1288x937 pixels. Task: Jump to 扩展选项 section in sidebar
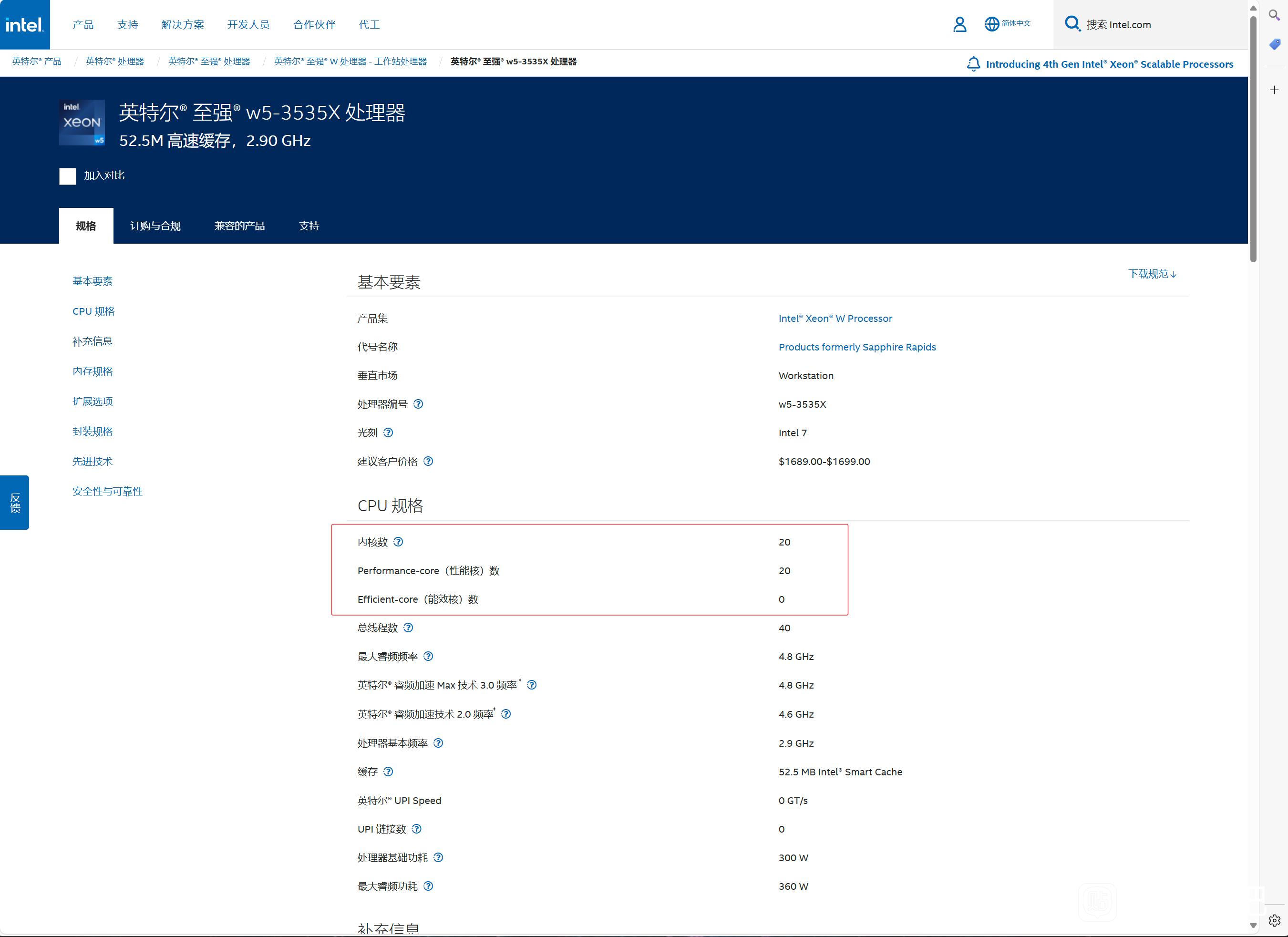click(x=93, y=402)
